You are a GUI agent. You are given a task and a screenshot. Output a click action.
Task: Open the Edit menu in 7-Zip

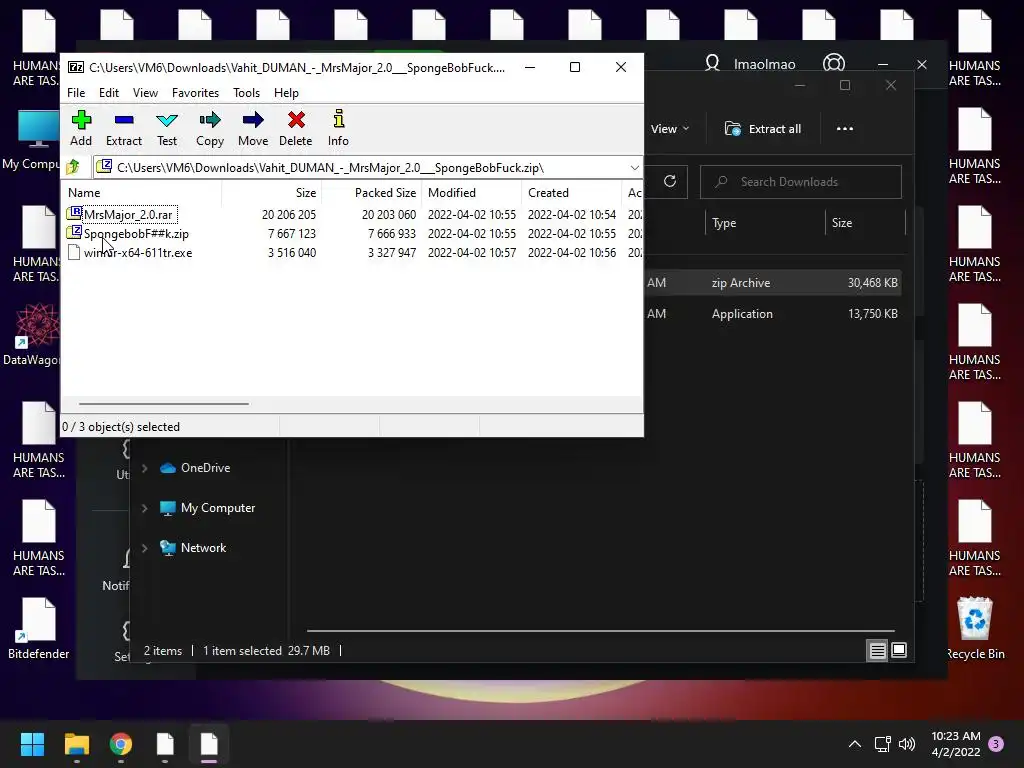[x=108, y=93]
